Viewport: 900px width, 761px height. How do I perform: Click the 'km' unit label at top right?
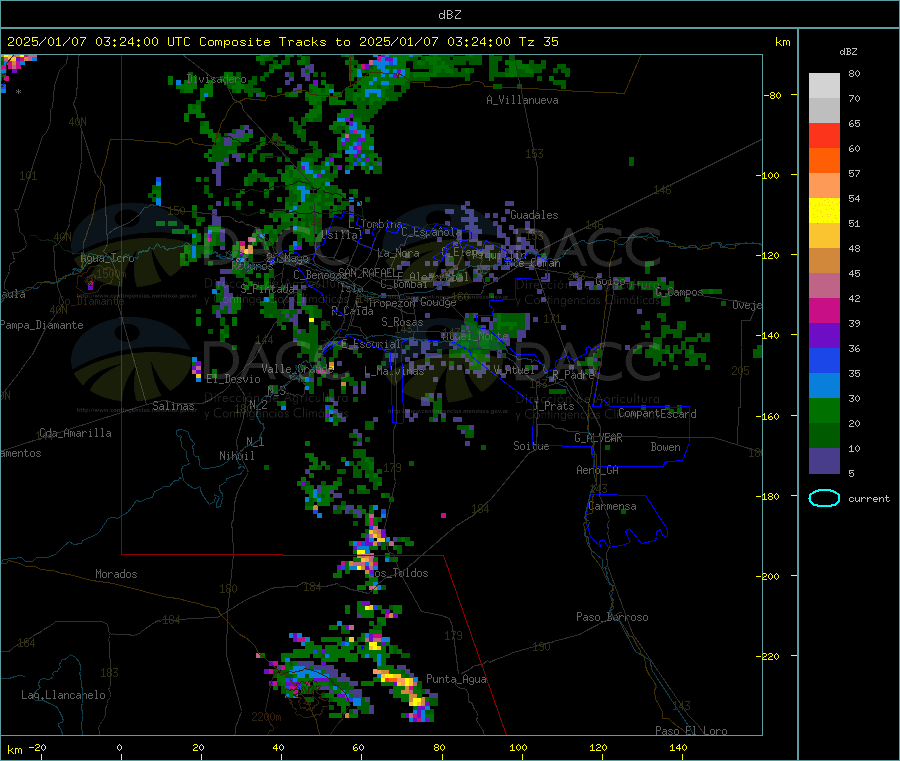pyautogui.click(x=782, y=42)
